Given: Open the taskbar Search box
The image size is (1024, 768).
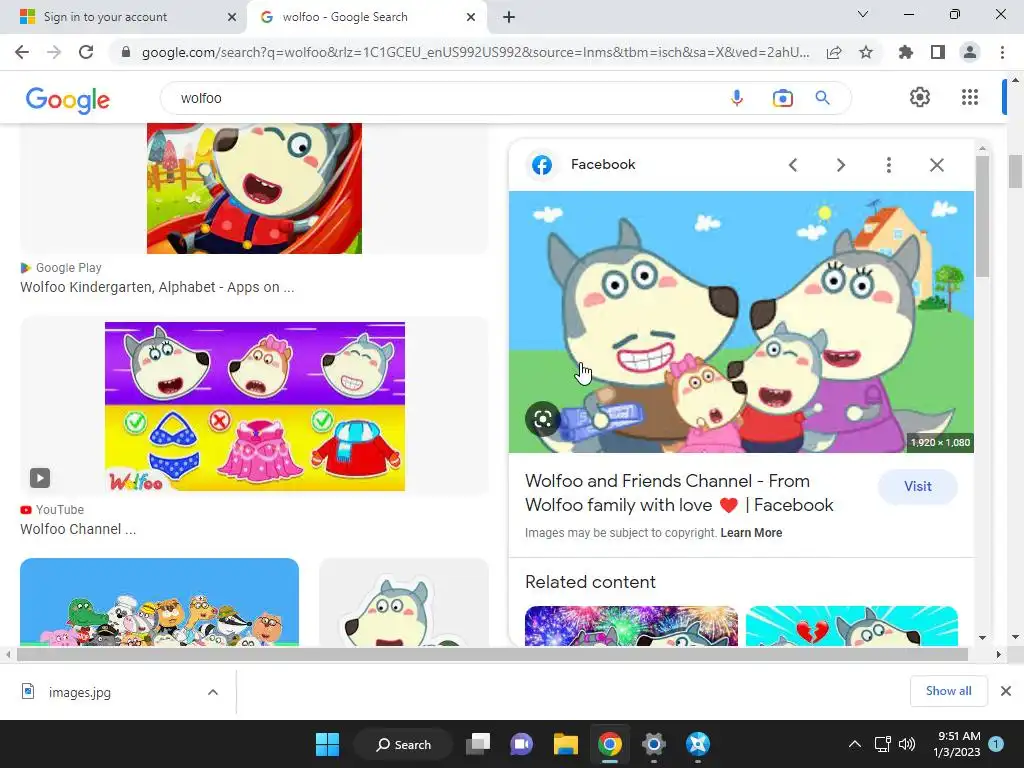Looking at the screenshot, I should (403, 744).
